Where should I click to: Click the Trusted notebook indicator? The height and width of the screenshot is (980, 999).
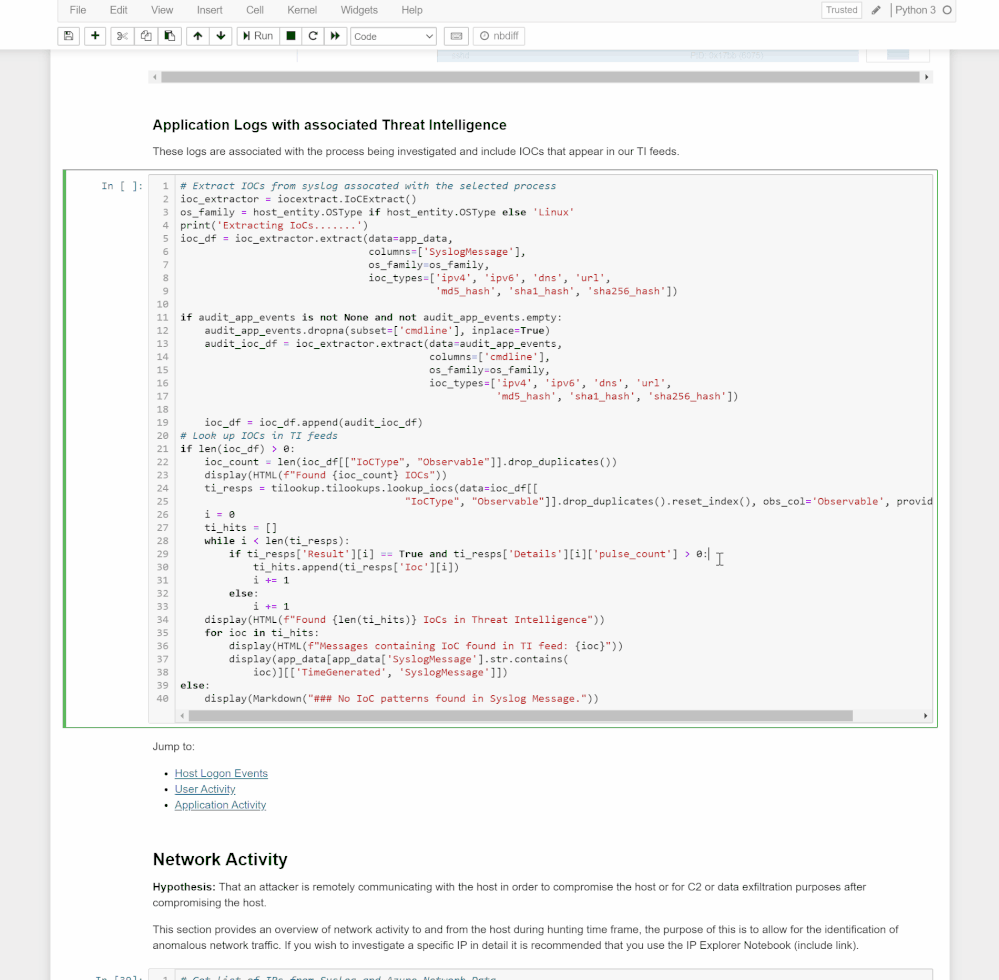[841, 10]
